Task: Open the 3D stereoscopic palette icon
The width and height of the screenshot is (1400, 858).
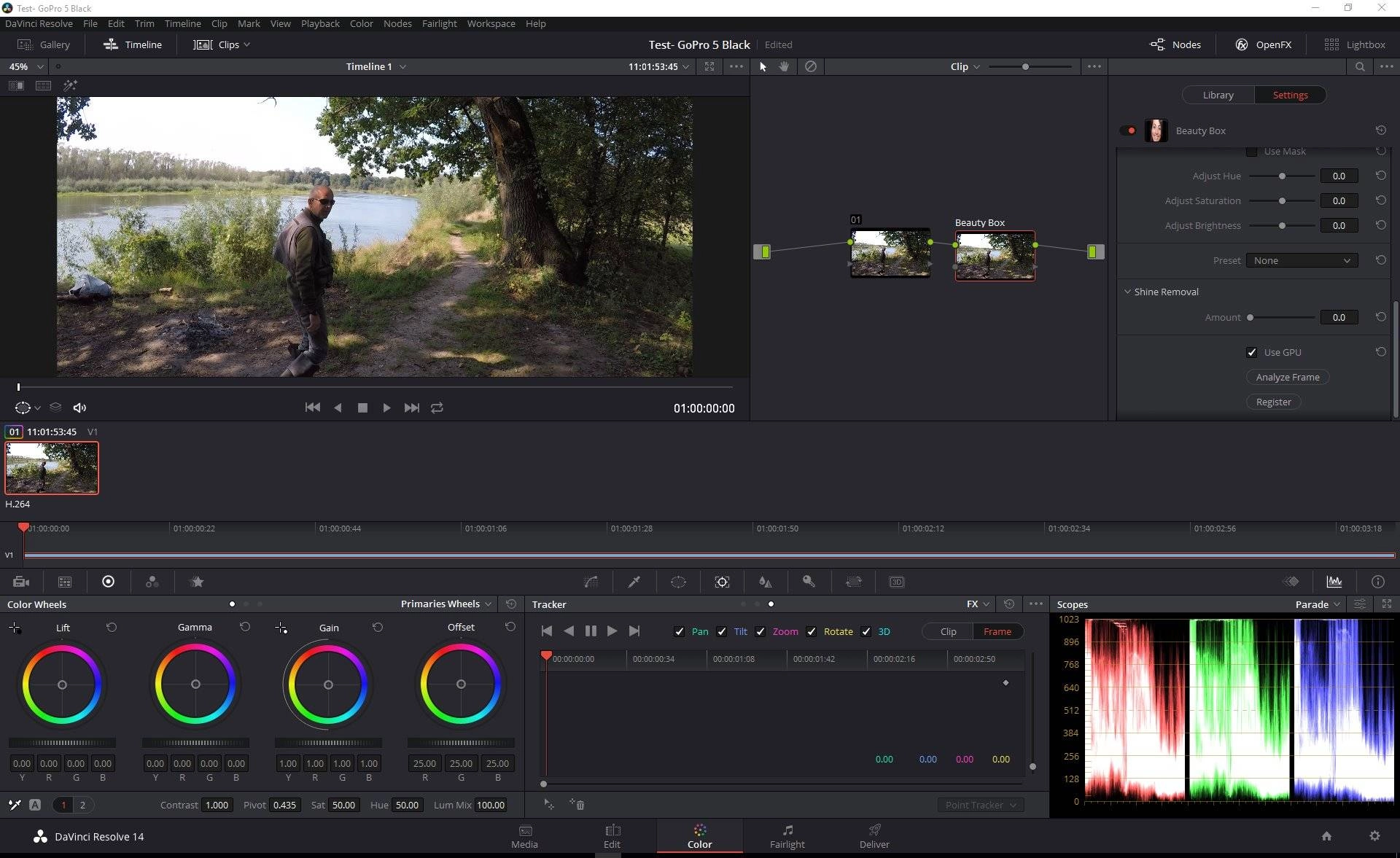Action: (x=897, y=582)
